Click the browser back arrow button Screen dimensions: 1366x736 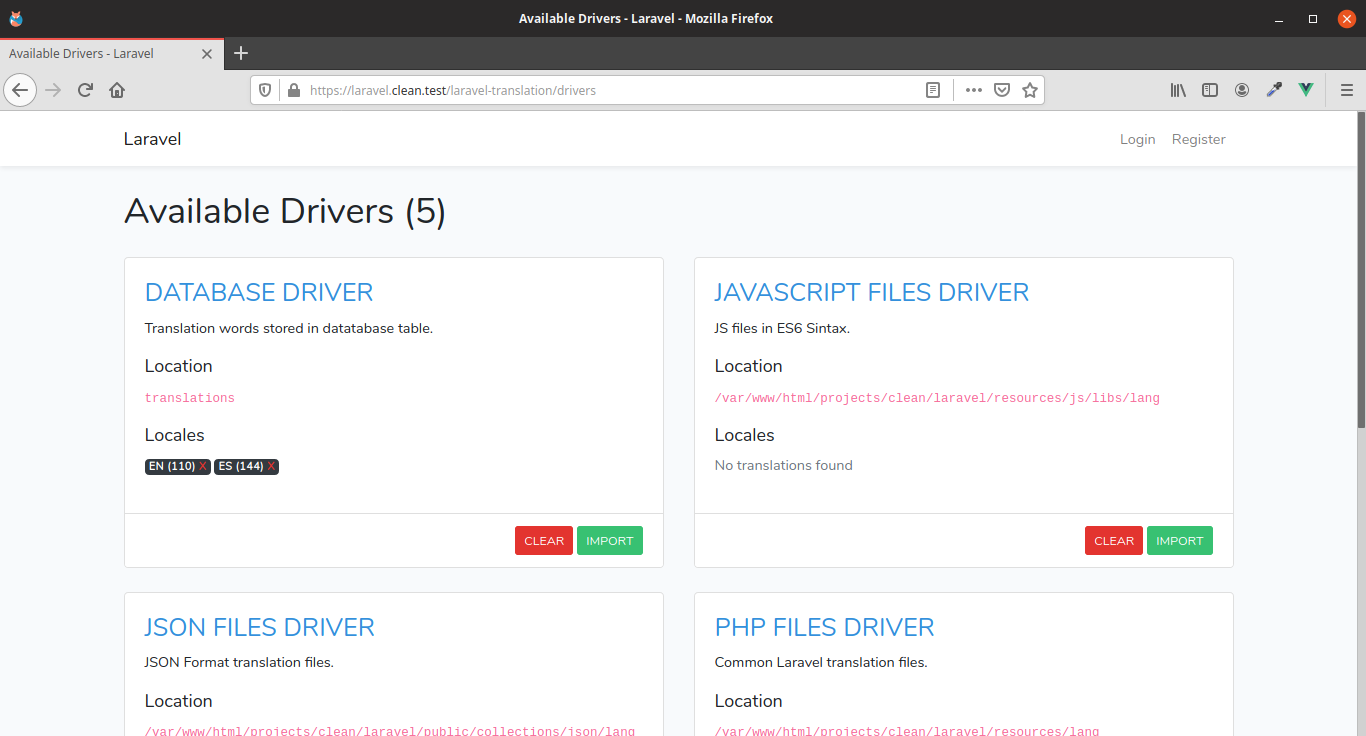[20, 90]
